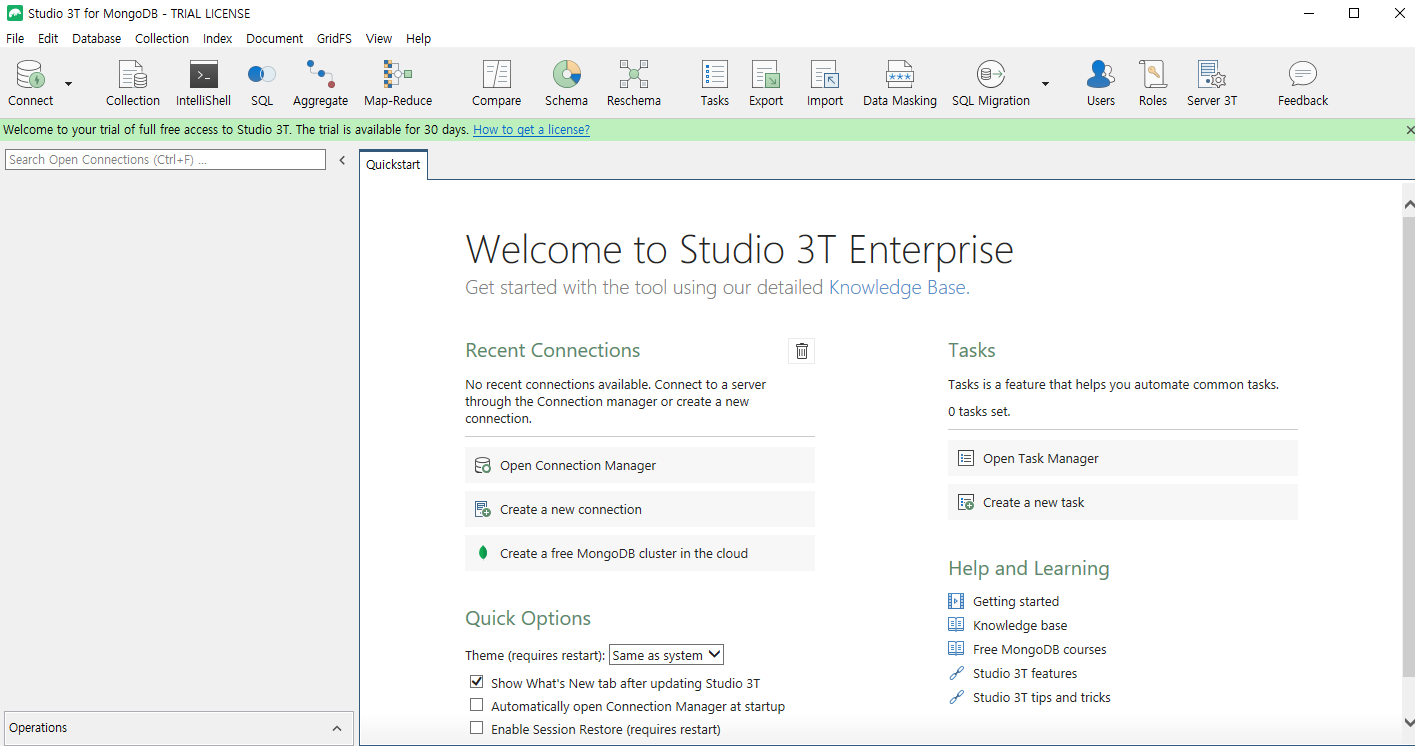The height and width of the screenshot is (746, 1415).
Task: Open the Compare tool
Action: 497,83
